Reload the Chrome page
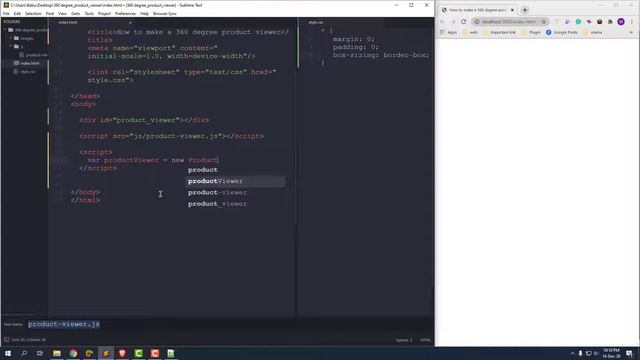640x360 pixels. point(464,22)
